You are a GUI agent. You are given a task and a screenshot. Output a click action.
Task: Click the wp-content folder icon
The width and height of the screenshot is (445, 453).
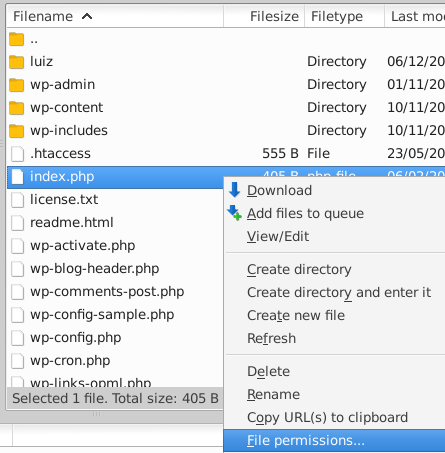pyautogui.click(x=16, y=108)
